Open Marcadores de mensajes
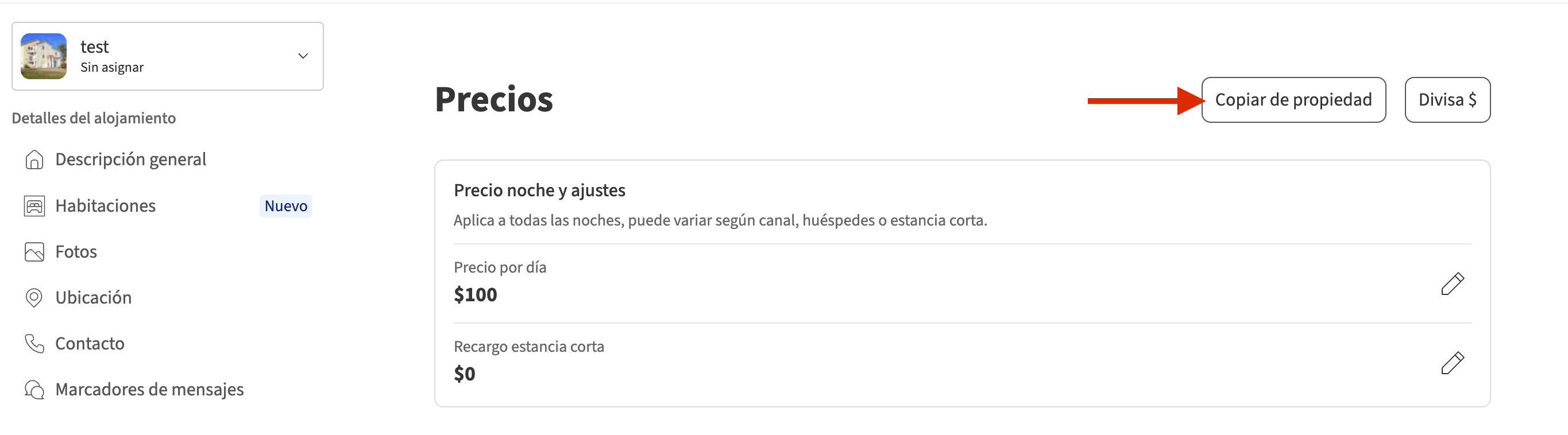Screen dimensions: 1568x435 click(x=149, y=389)
